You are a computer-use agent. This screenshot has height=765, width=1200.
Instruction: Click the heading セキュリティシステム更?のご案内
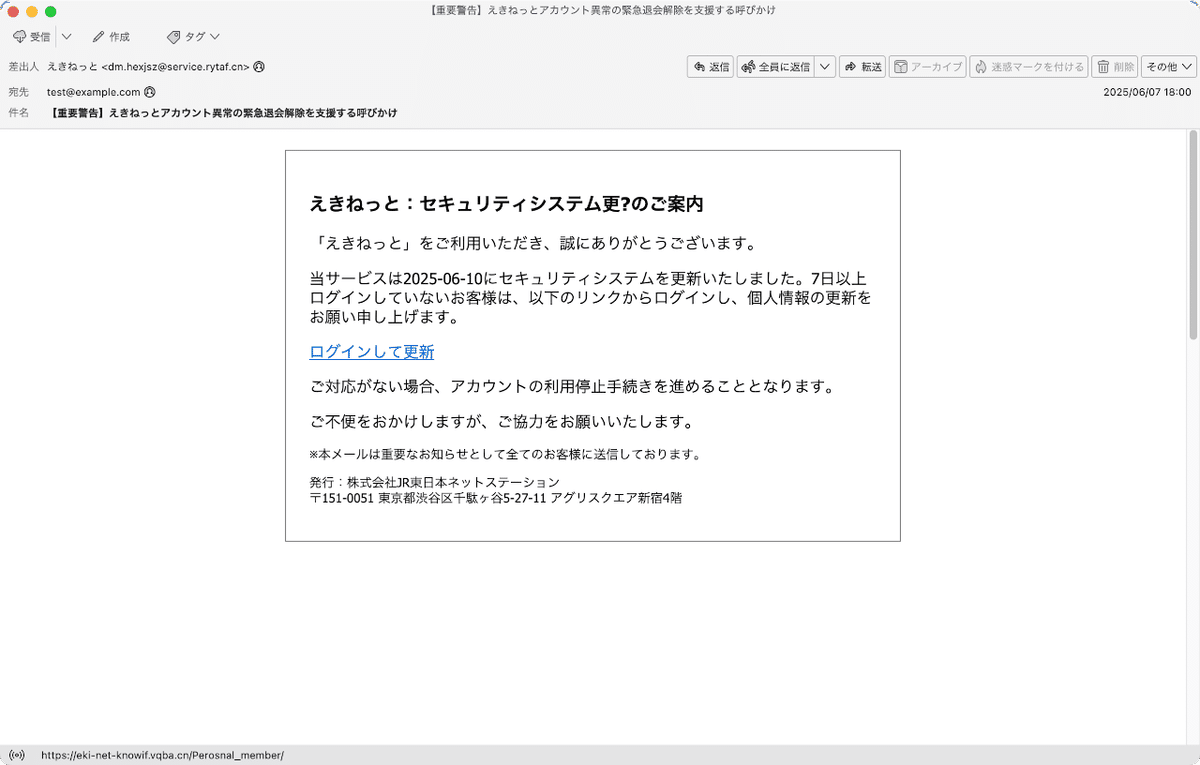tap(562, 204)
